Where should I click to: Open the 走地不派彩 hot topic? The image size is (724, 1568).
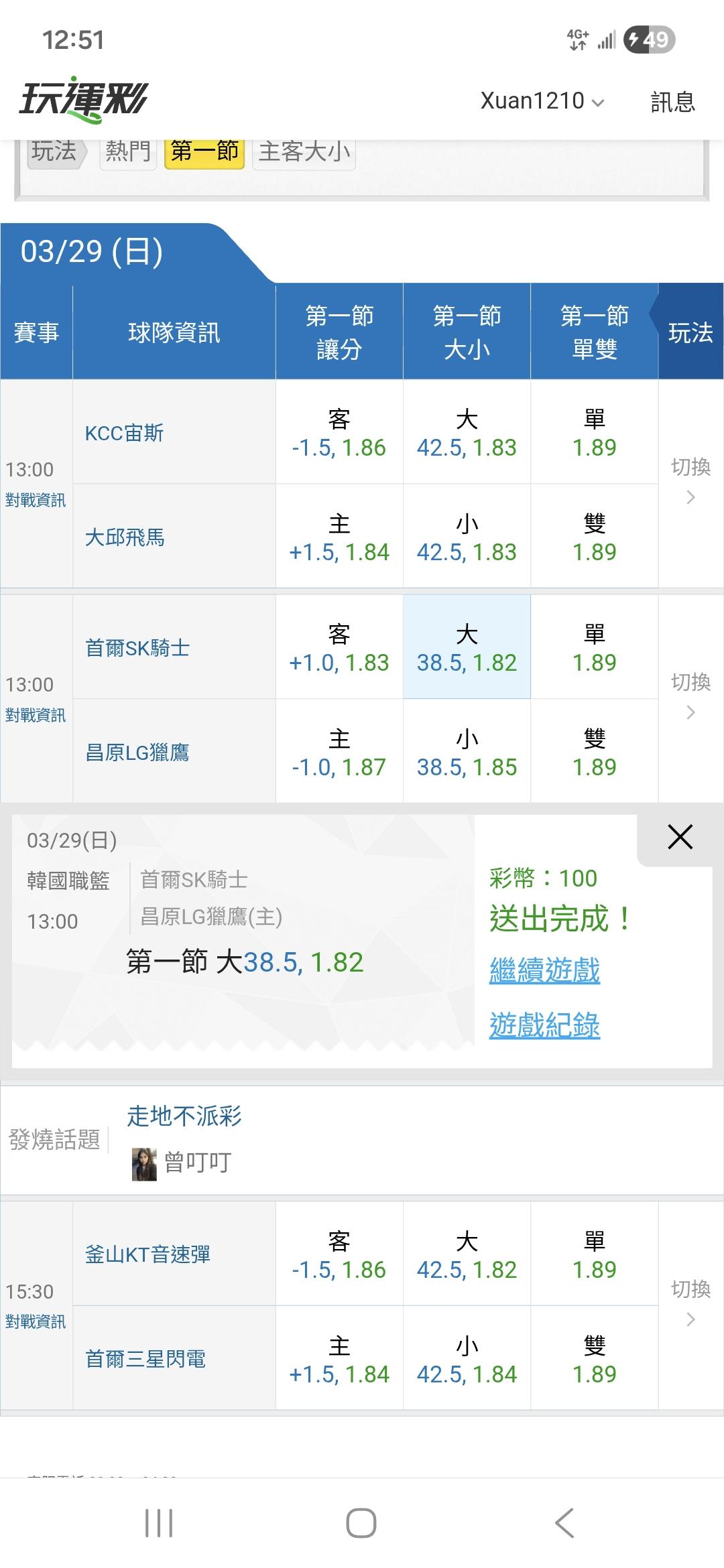click(x=184, y=1116)
